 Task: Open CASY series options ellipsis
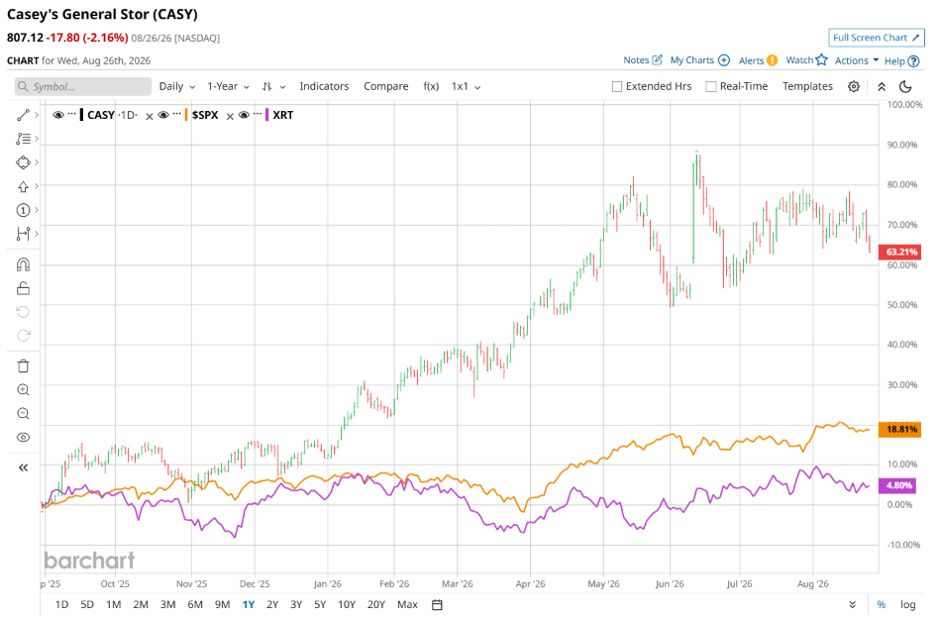(72, 114)
